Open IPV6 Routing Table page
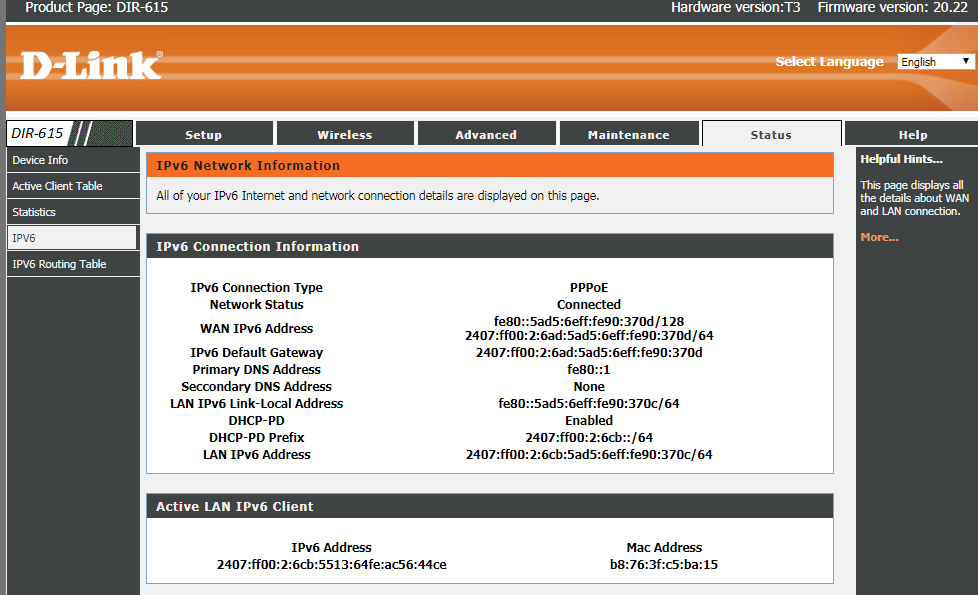The image size is (978, 595). tap(73, 264)
